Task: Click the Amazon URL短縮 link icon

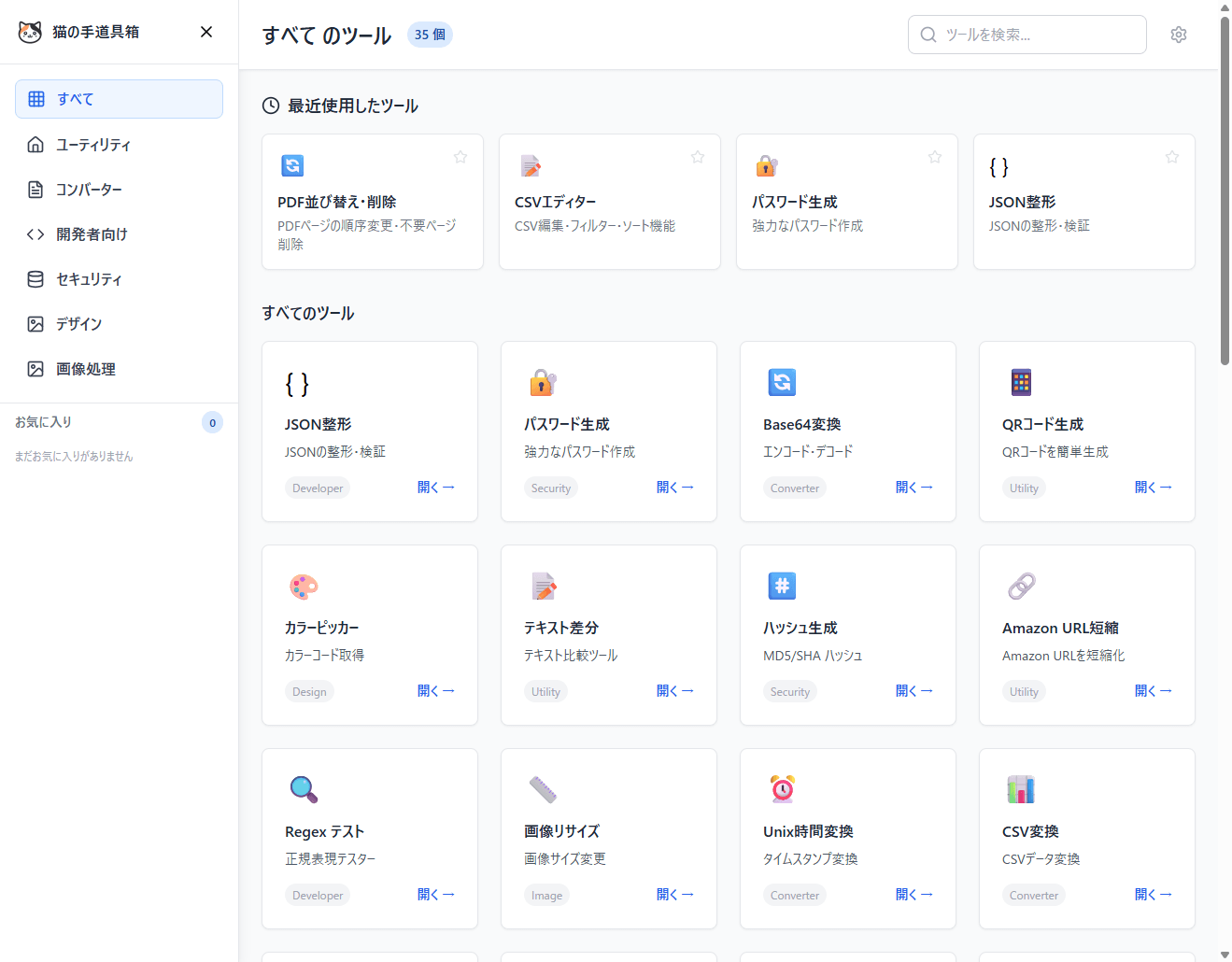Action: click(1021, 587)
